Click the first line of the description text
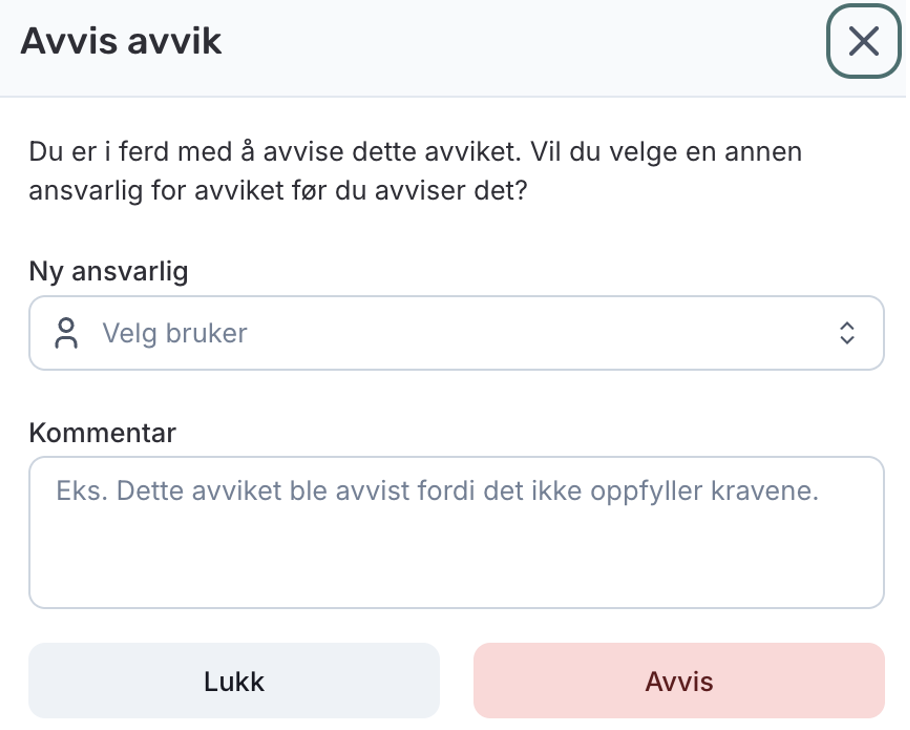This screenshot has height=730, width=910. 415,153
